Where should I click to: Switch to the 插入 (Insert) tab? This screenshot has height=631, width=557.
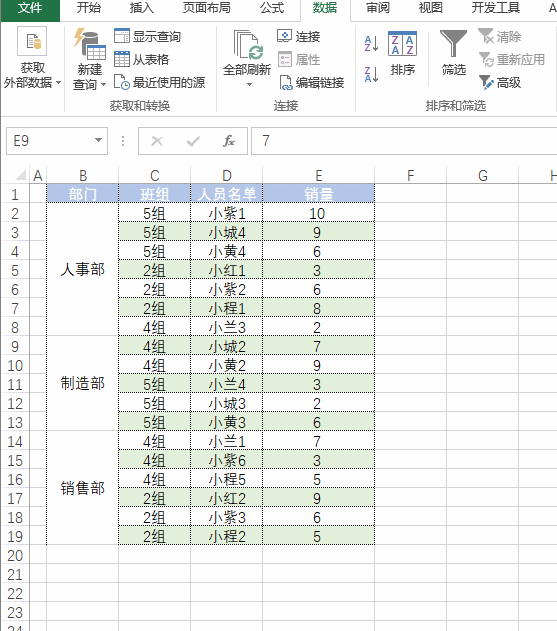[142, 8]
